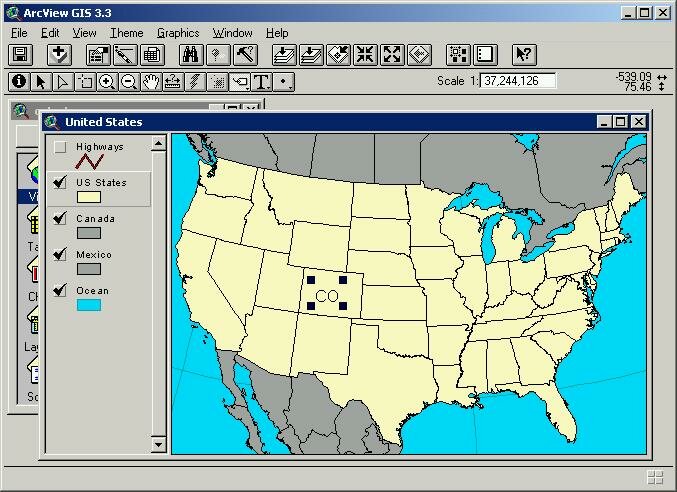
Task: Select the Measure ruler tool
Action: (173, 82)
